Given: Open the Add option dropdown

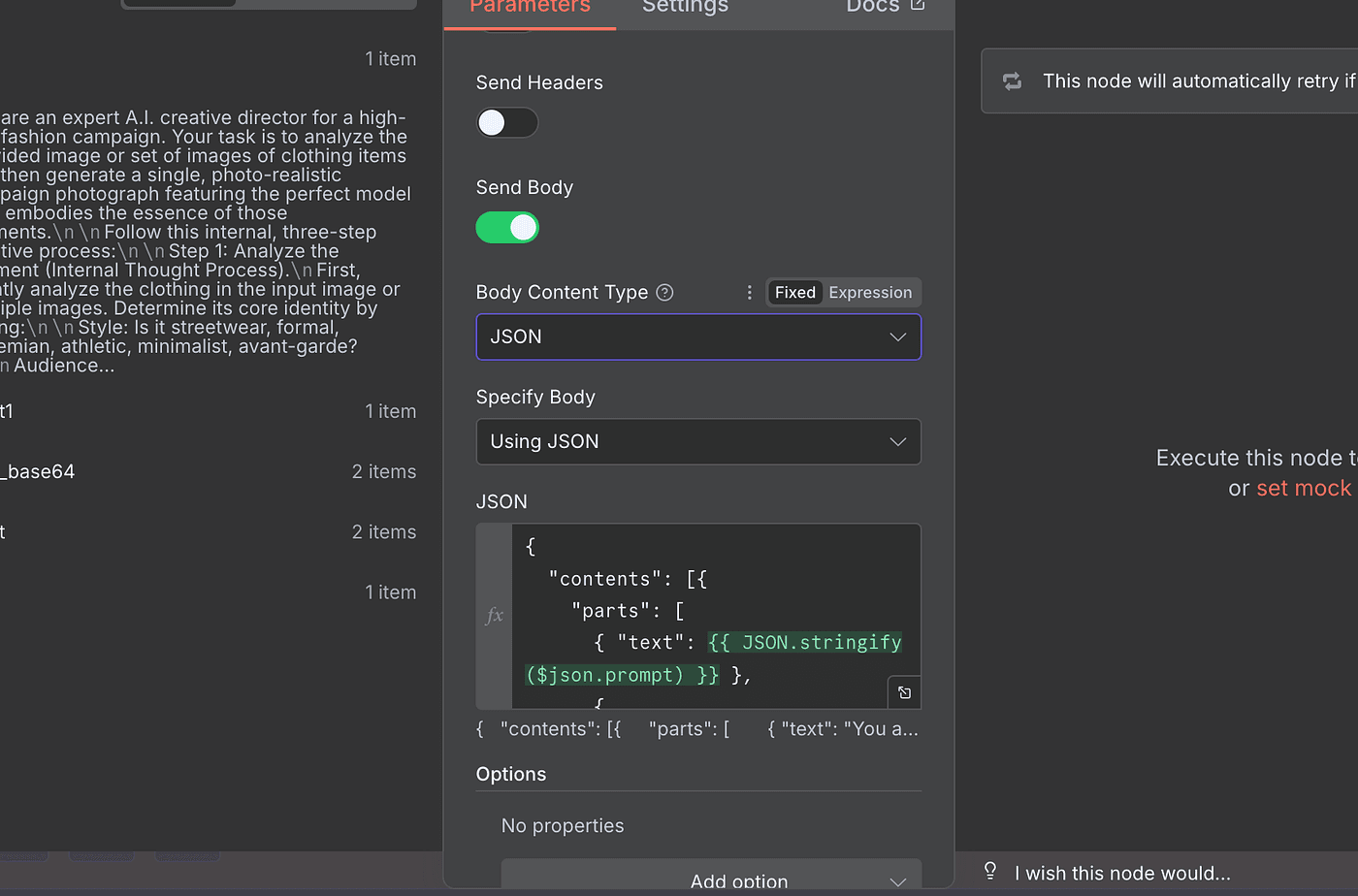Looking at the screenshot, I should pyautogui.click(x=711, y=879).
